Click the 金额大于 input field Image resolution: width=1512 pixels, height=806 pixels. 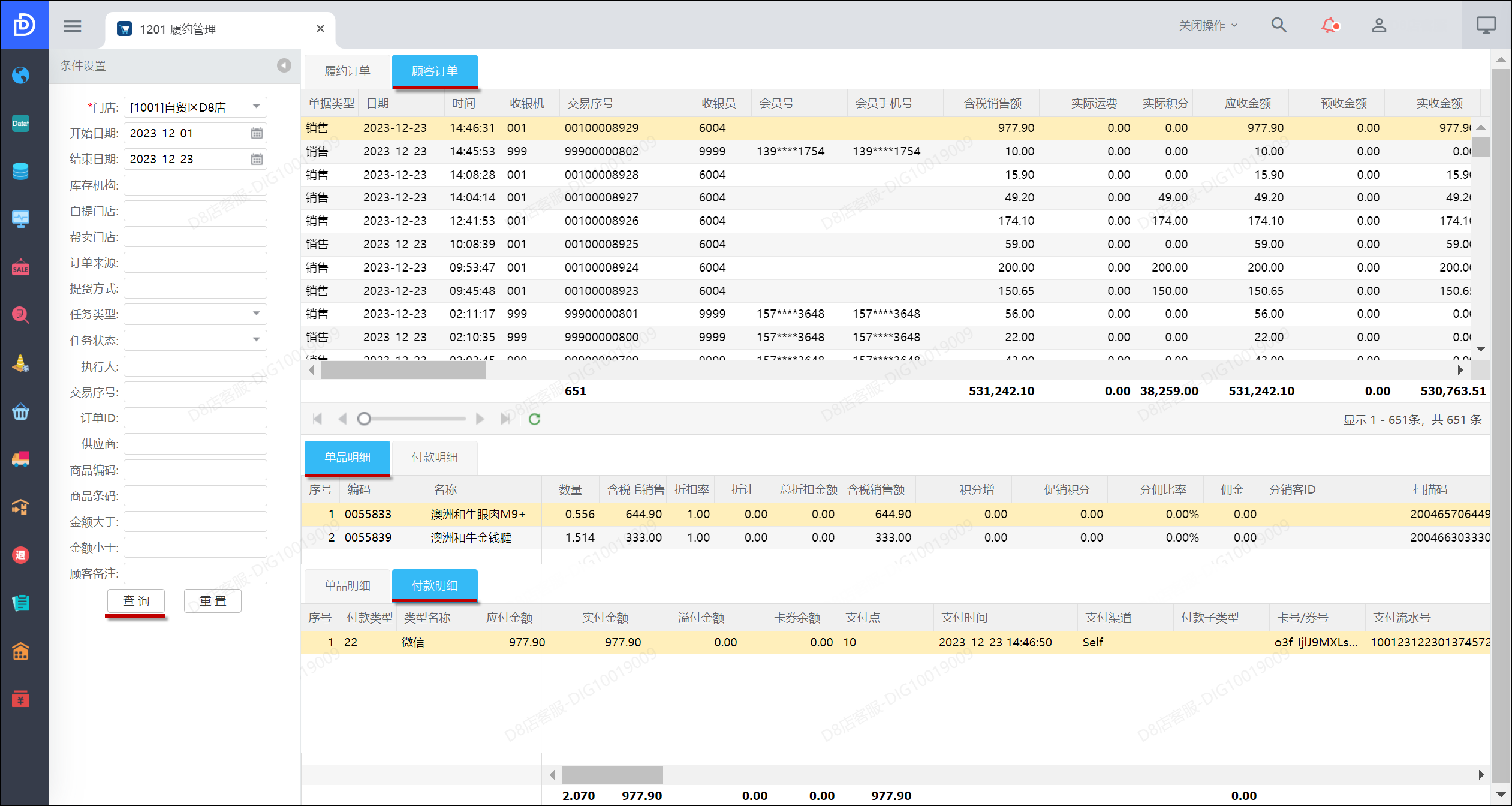(195, 522)
